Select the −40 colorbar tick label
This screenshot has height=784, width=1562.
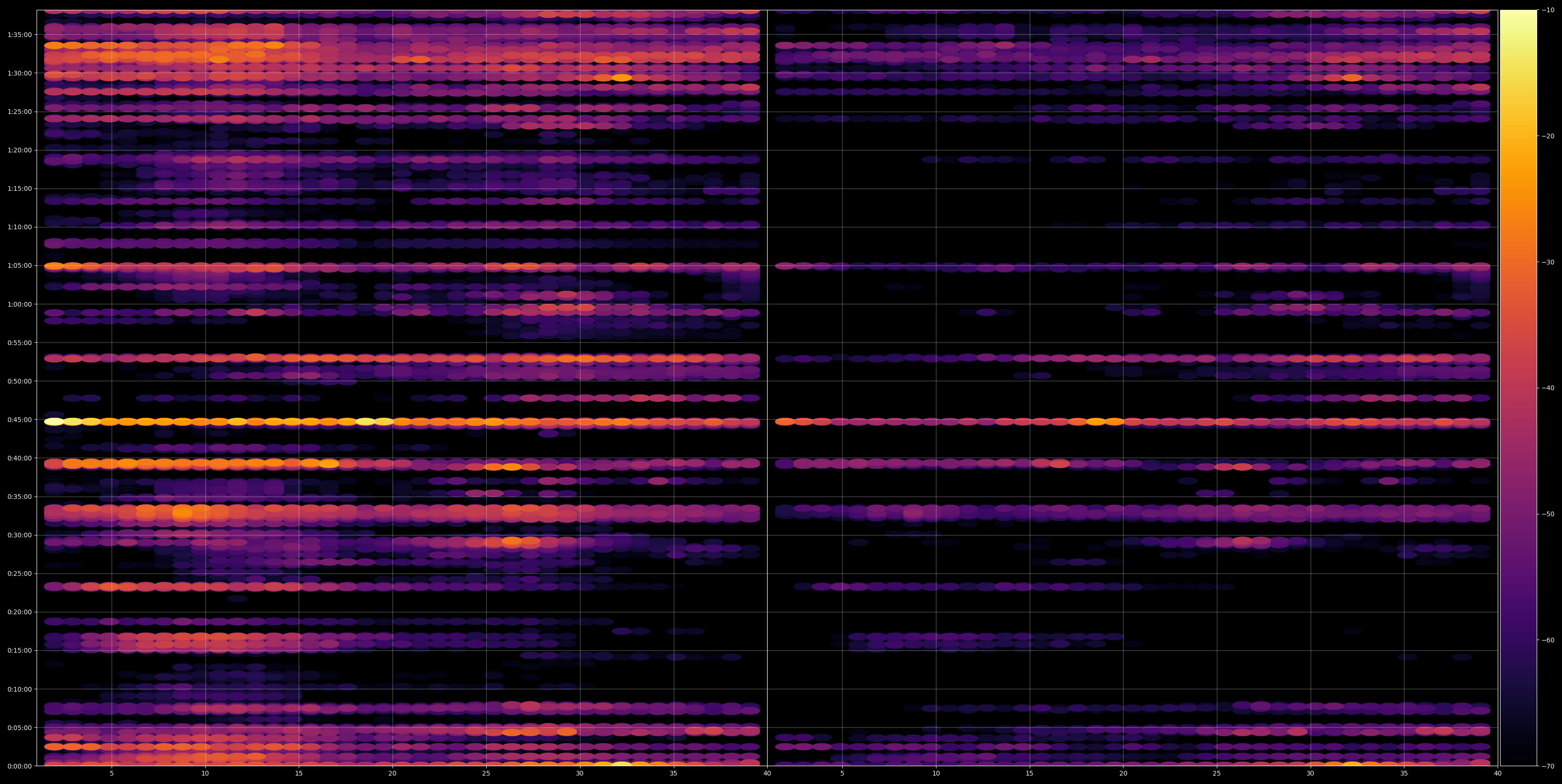point(1548,388)
